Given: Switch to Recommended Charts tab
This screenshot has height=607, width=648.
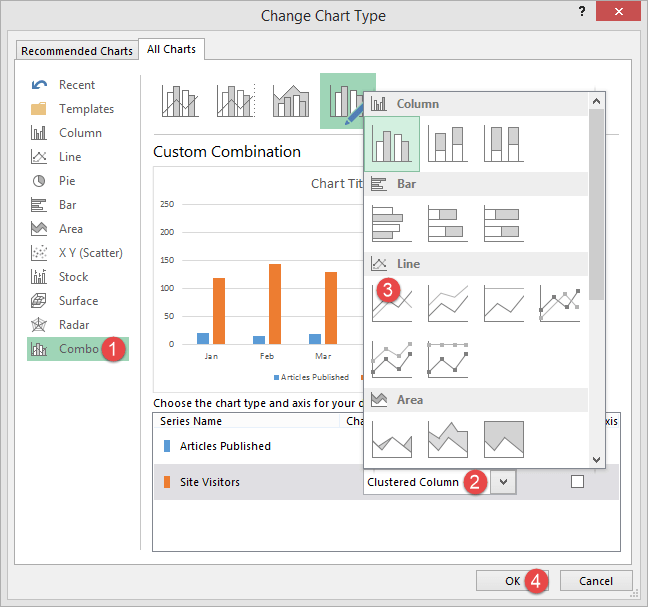Looking at the screenshot, I should click(77, 51).
